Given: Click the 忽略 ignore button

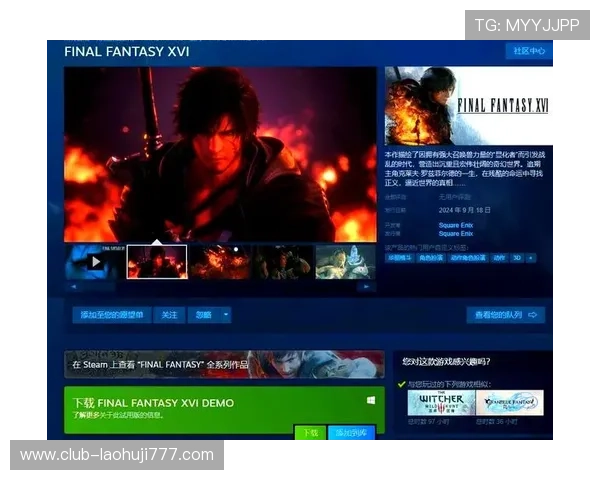Looking at the screenshot, I should pos(203,315).
